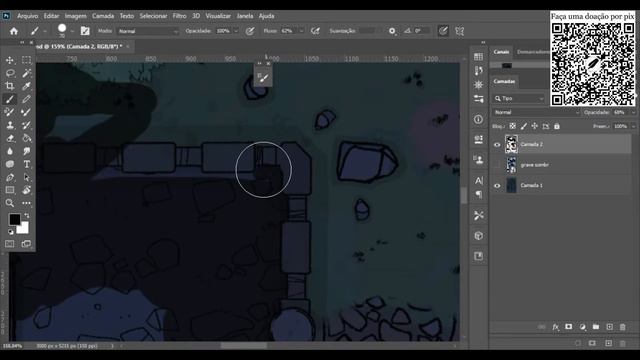This screenshot has width=640, height=360.
Task: Create new adjustment layer
Action: 582,327
